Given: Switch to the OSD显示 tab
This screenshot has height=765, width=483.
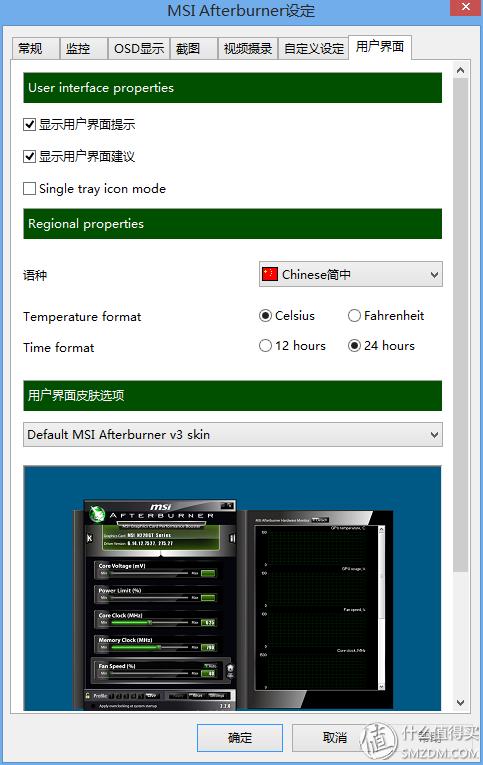Looking at the screenshot, I should (139, 48).
